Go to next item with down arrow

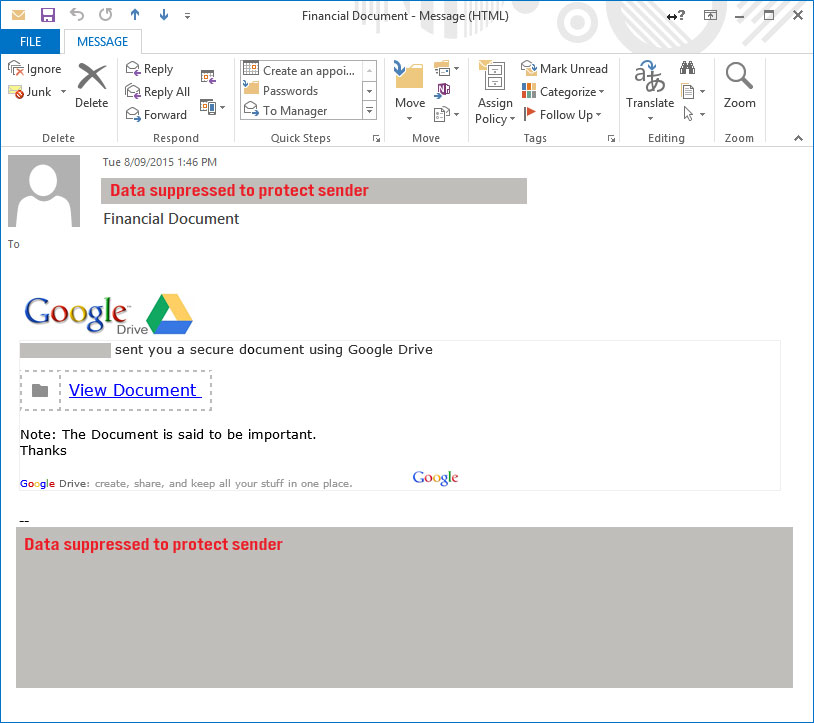[164, 15]
